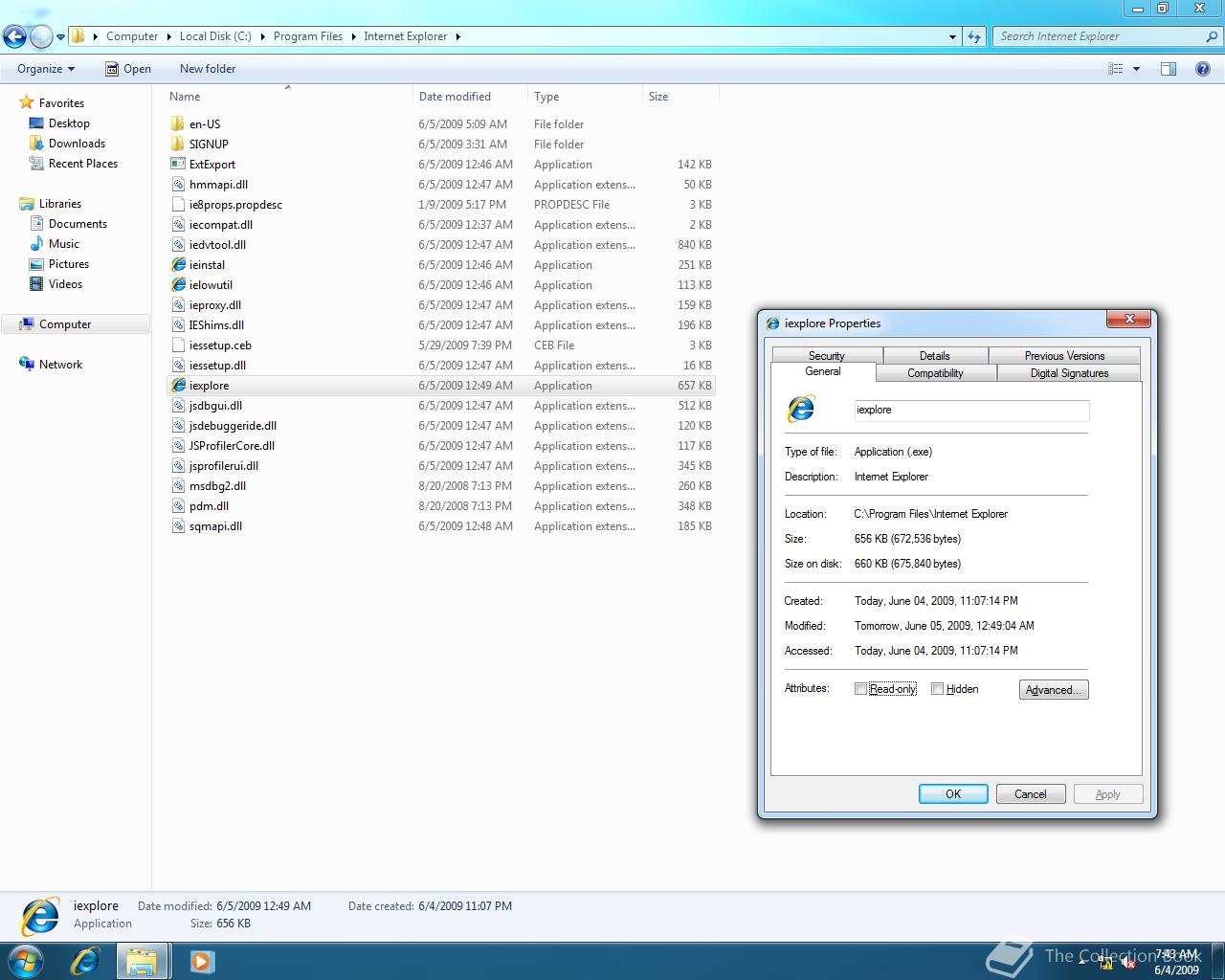The image size is (1225, 980).
Task: Click the blue Help question icon
Action: [x=1203, y=69]
